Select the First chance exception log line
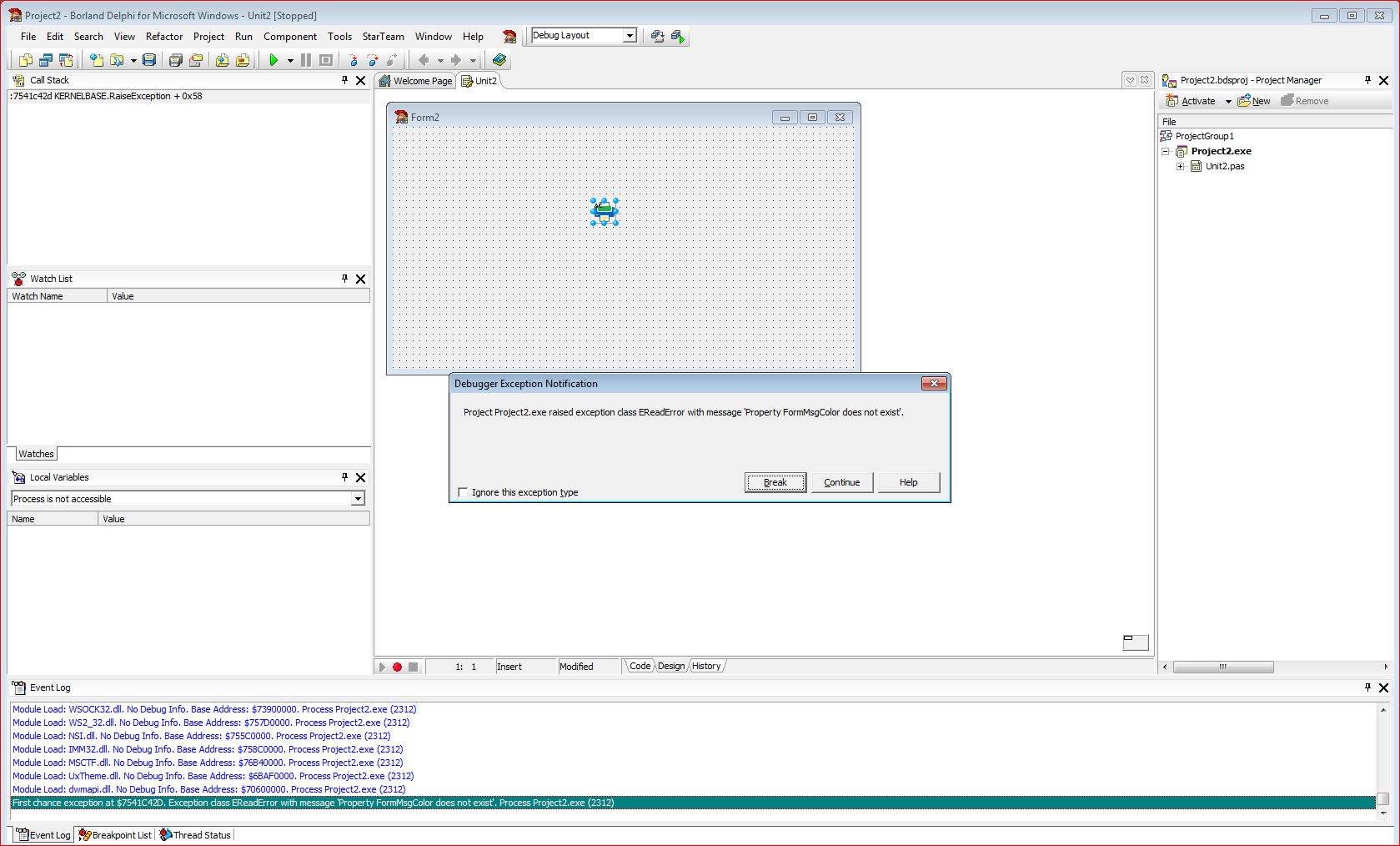Viewport: 1400px width, 846px height. pos(692,803)
